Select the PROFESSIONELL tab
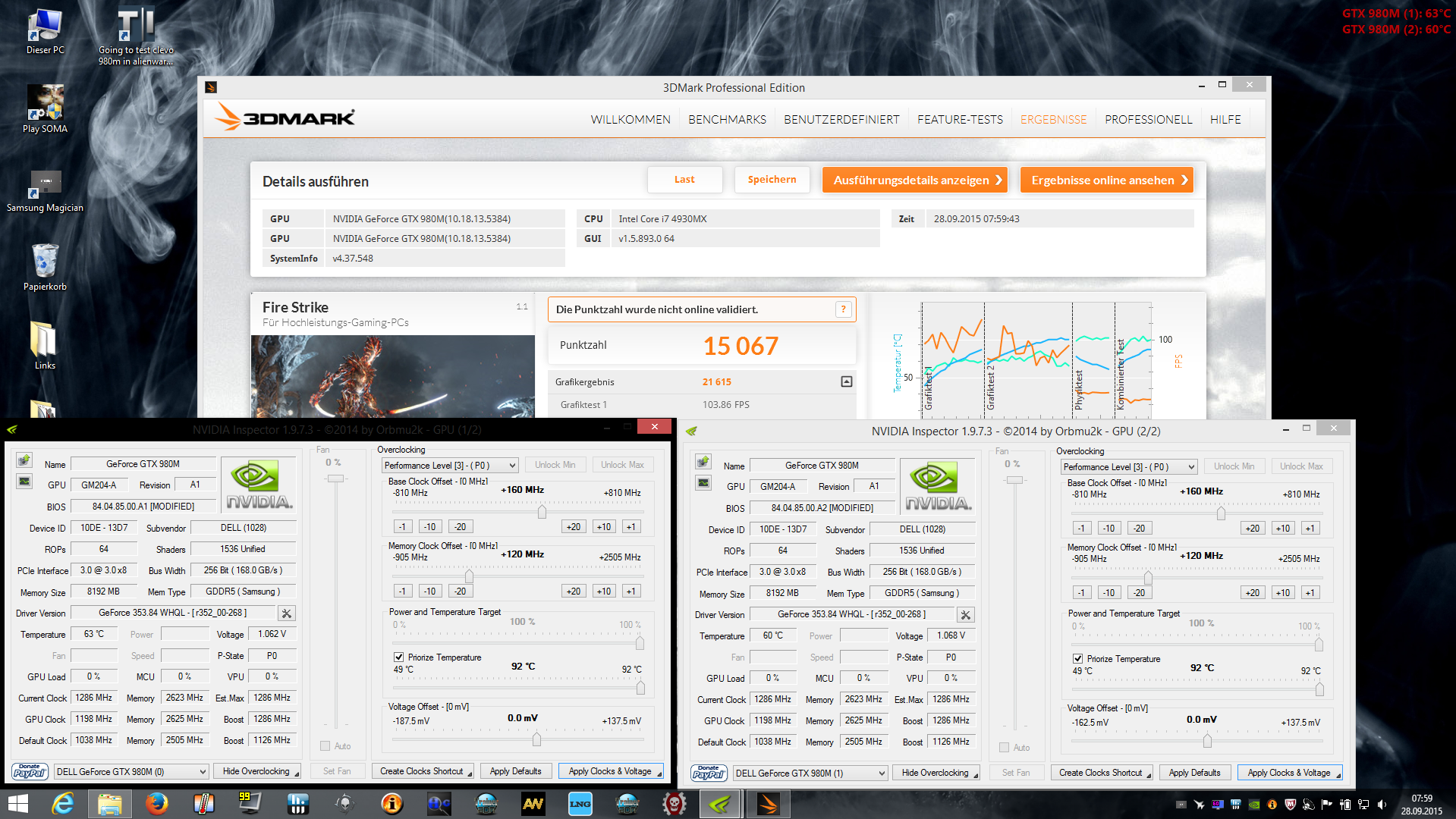 point(1148,120)
